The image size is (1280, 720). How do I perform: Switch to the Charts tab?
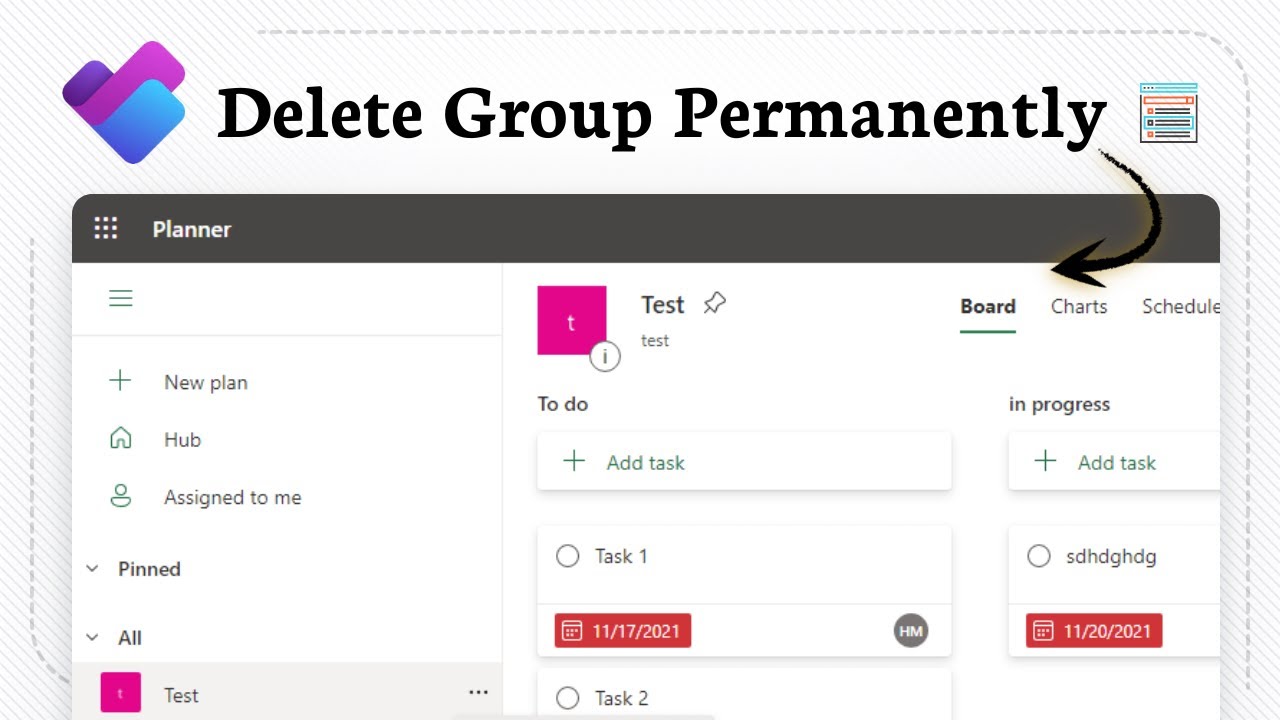tap(1079, 307)
